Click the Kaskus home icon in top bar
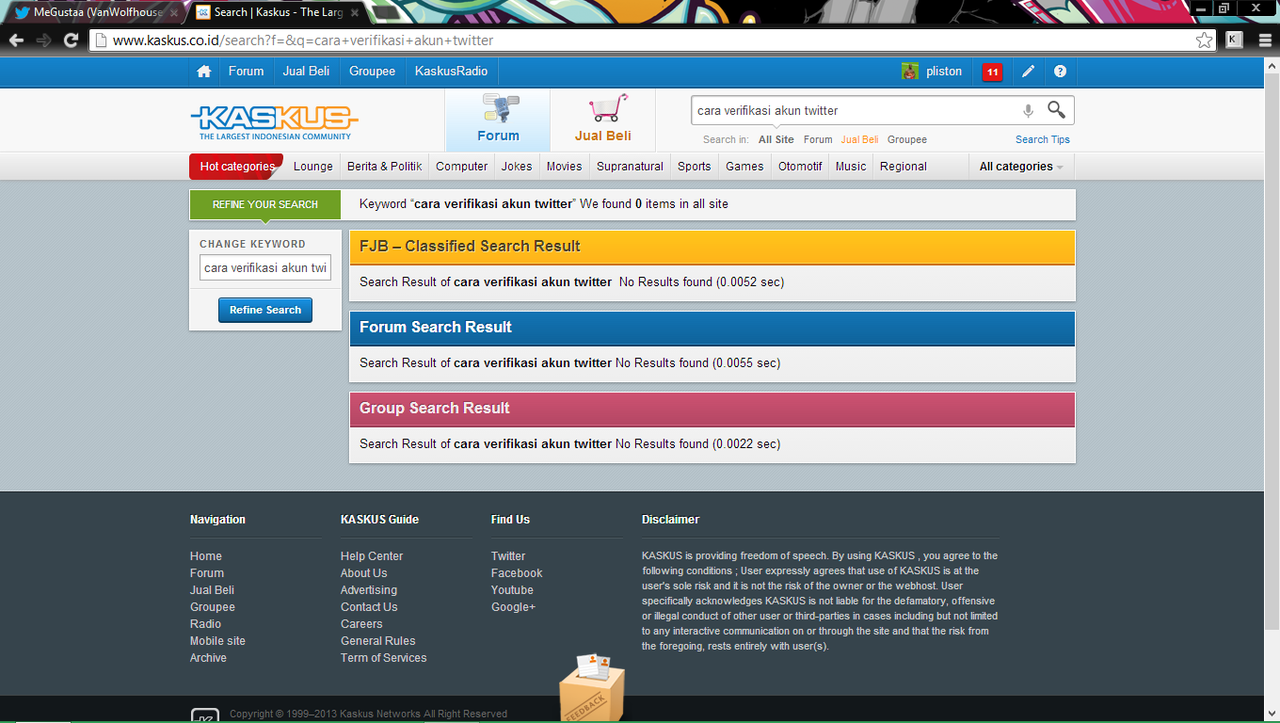The width and height of the screenshot is (1280, 723). (x=204, y=71)
